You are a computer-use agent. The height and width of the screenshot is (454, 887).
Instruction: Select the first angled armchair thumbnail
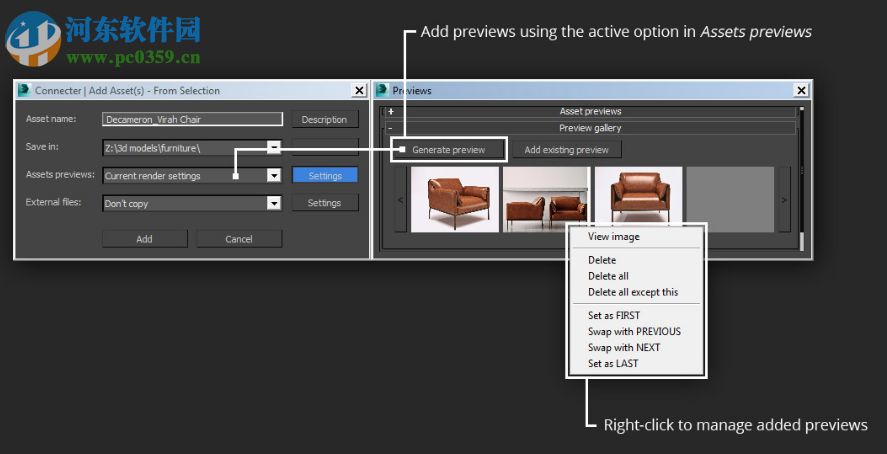455,199
